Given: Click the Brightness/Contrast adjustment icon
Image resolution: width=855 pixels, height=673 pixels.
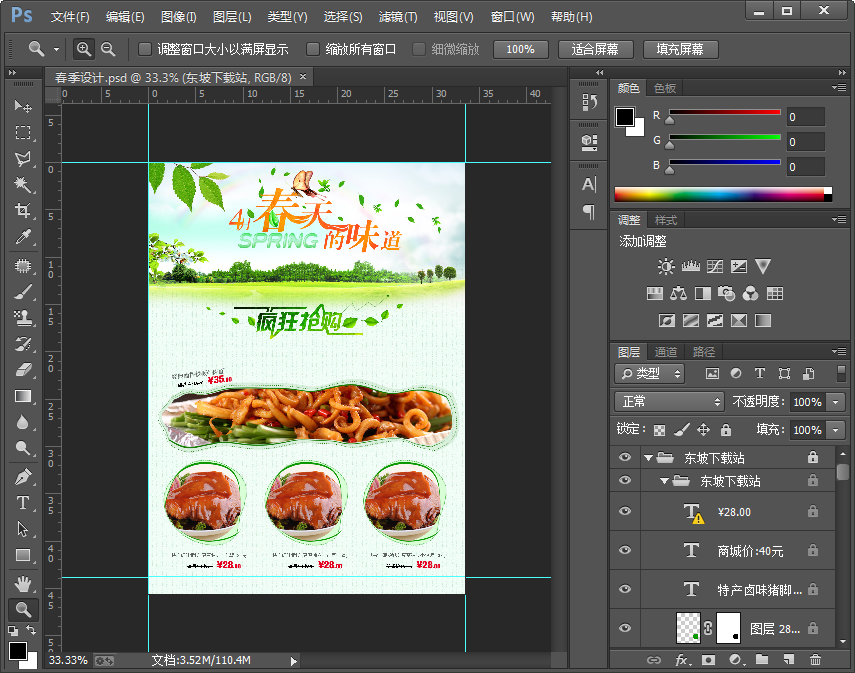Looking at the screenshot, I should click(x=666, y=267).
